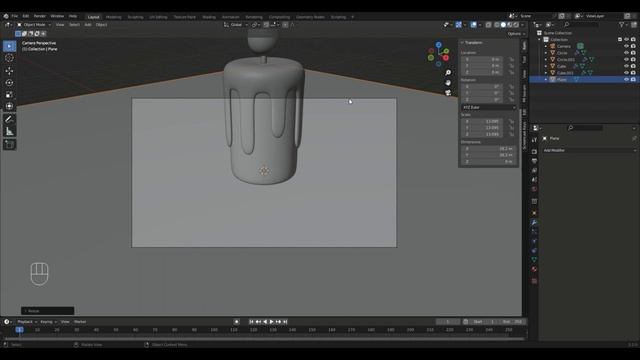The image size is (640, 360).
Task: Open the Tool properties tab icon
Action: (534, 140)
